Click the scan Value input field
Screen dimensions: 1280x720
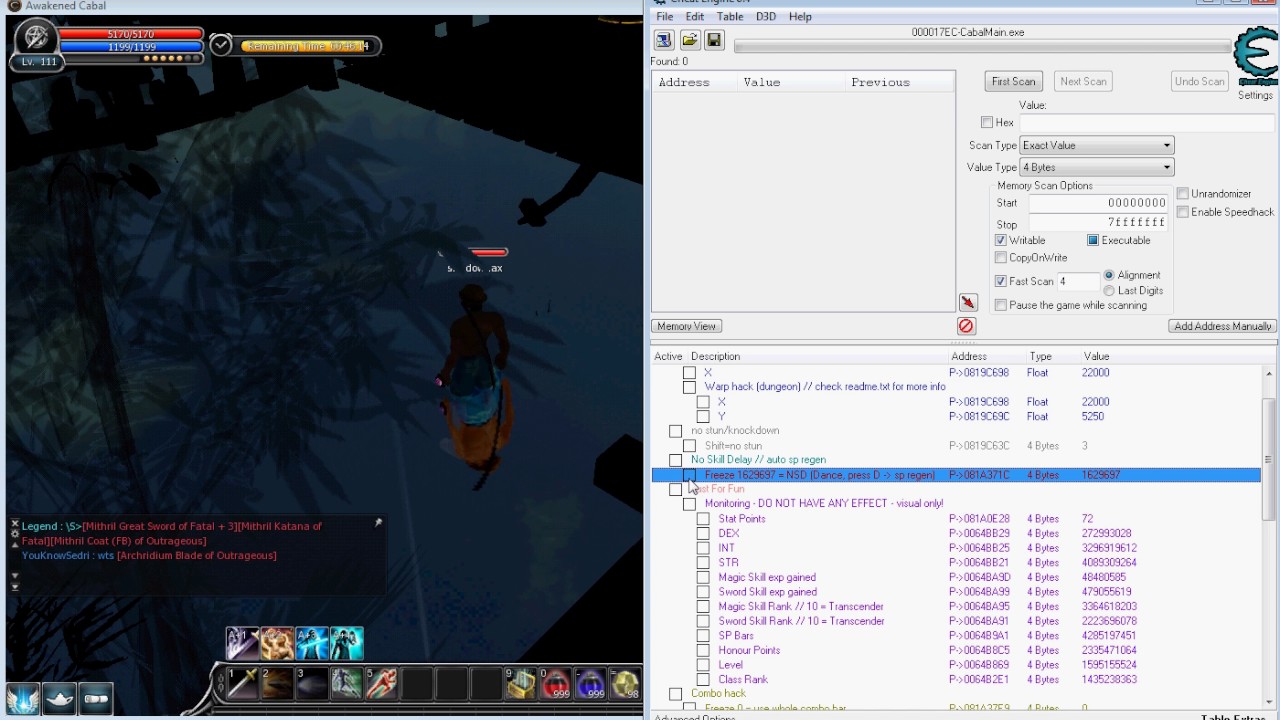(x=1147, y=122)
